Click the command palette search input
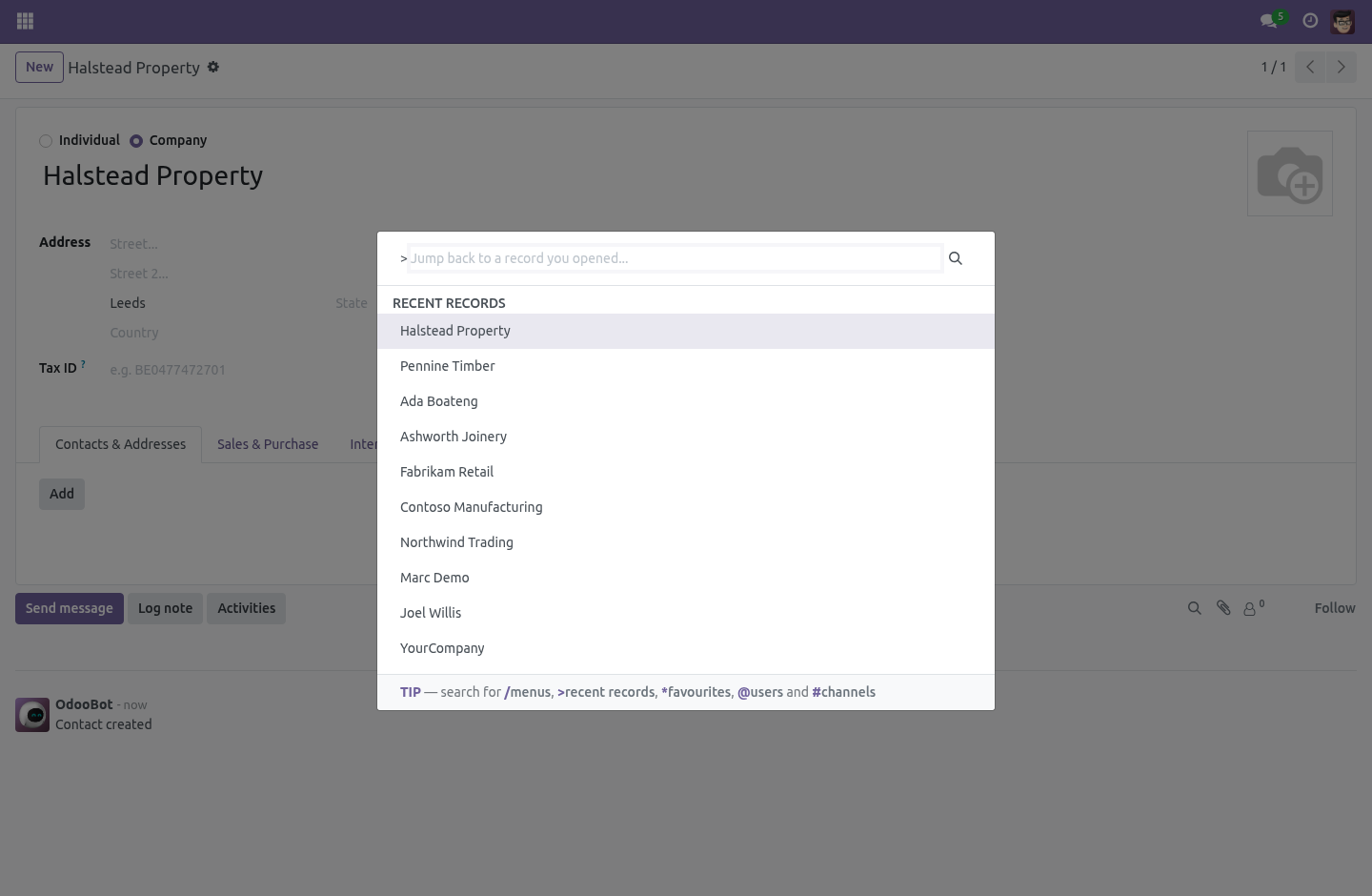1372x896 pixels. (x=675, y=258)
